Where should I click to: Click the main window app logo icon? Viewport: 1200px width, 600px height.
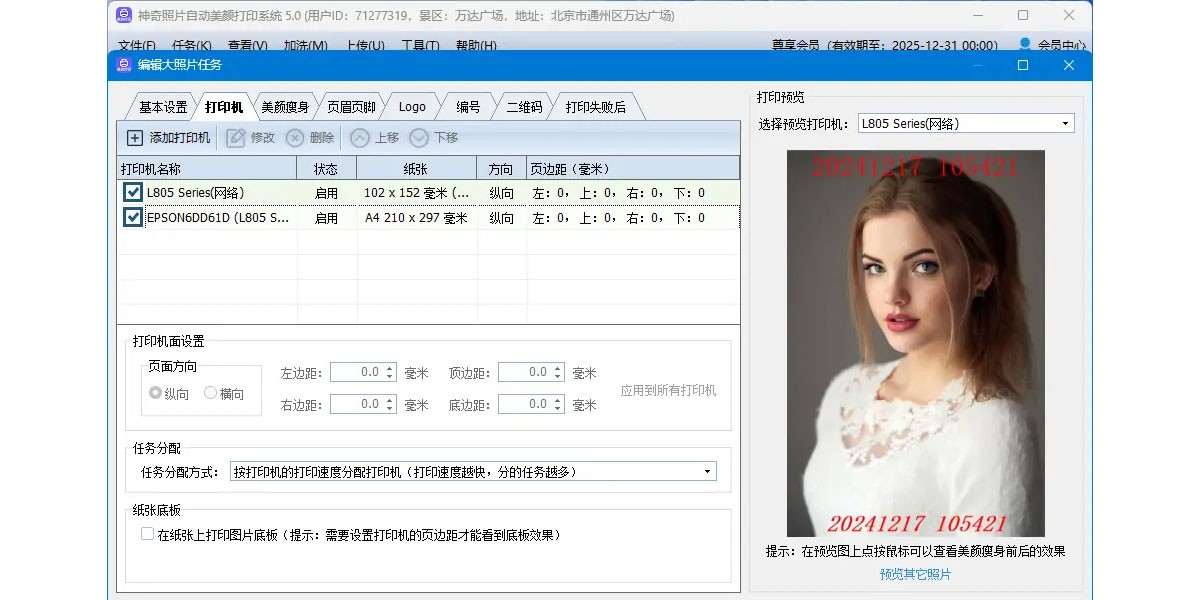click(x=124, y=15)
